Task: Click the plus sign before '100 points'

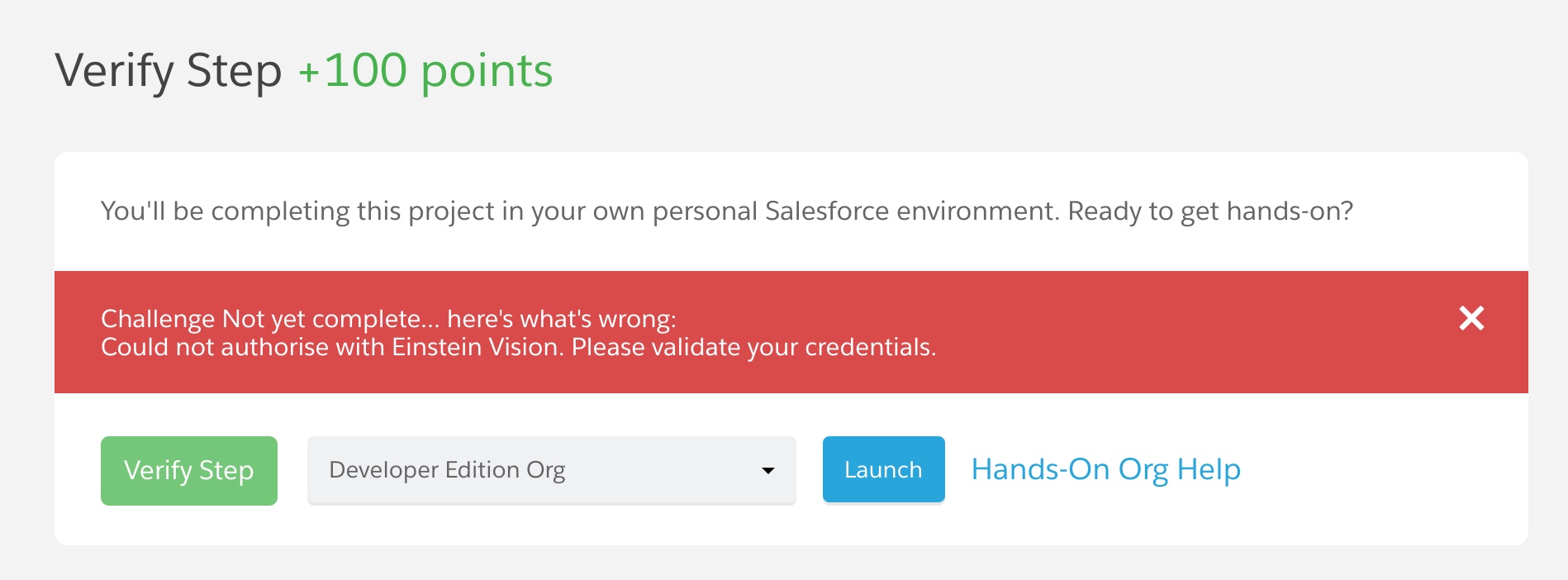Action: click(308, 73)
